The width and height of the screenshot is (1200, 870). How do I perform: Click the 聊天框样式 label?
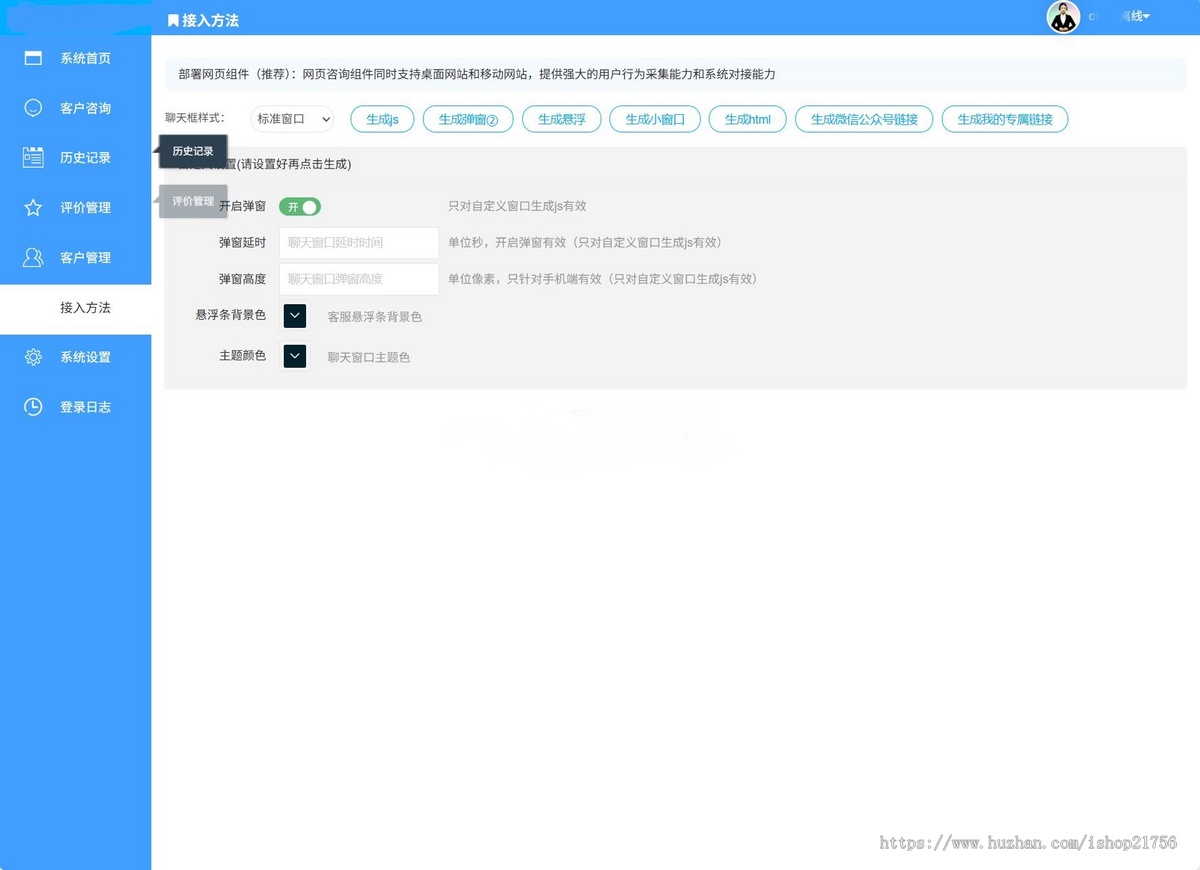[195, 118]
